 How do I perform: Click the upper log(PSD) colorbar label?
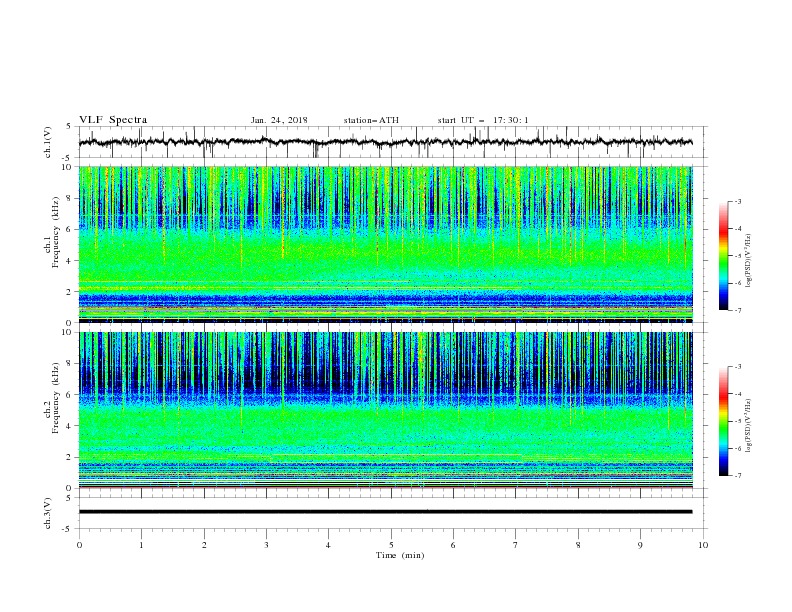coord(748,261)
